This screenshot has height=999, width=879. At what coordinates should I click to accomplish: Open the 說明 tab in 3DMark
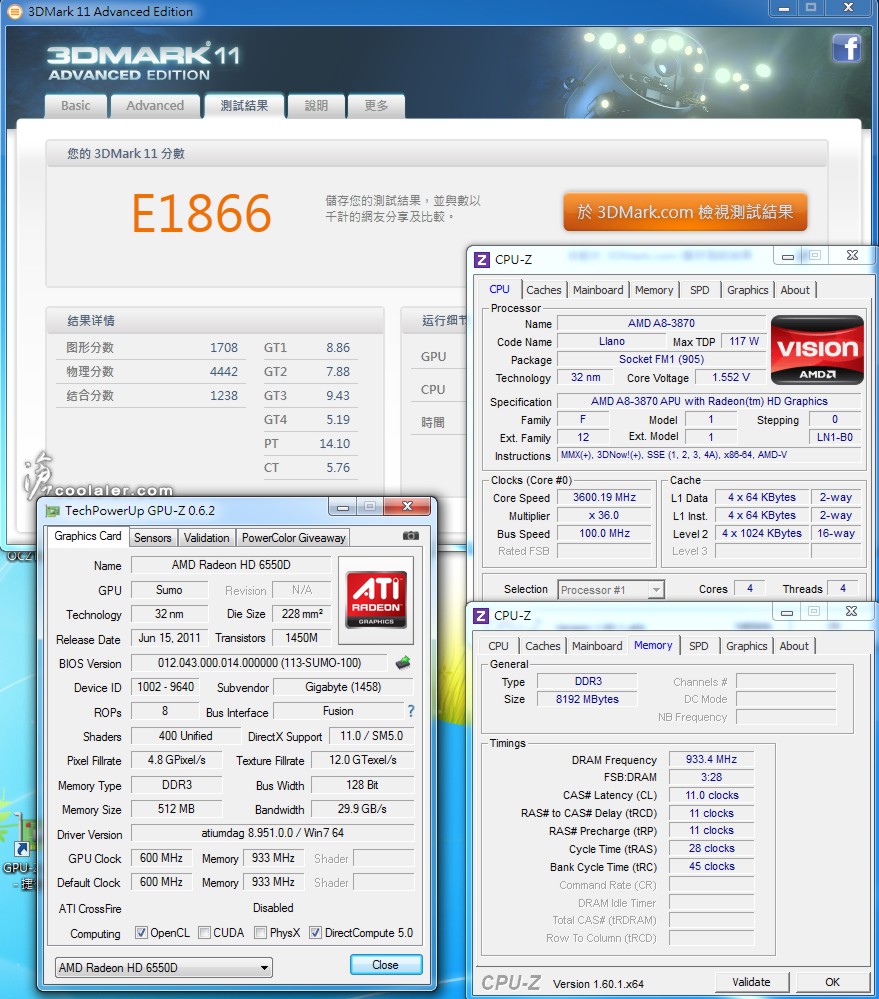click(317, 106)
